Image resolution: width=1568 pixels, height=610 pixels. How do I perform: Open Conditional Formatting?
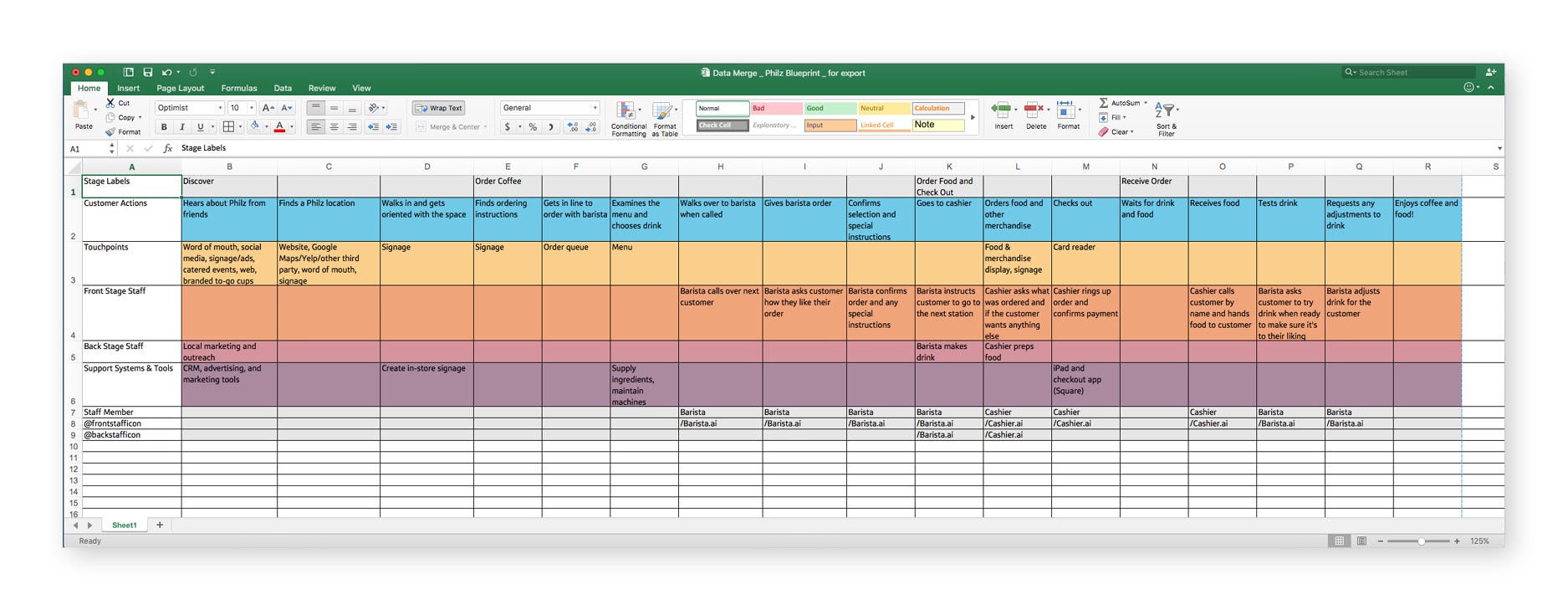pyautogui.click(x=628, y=119)
